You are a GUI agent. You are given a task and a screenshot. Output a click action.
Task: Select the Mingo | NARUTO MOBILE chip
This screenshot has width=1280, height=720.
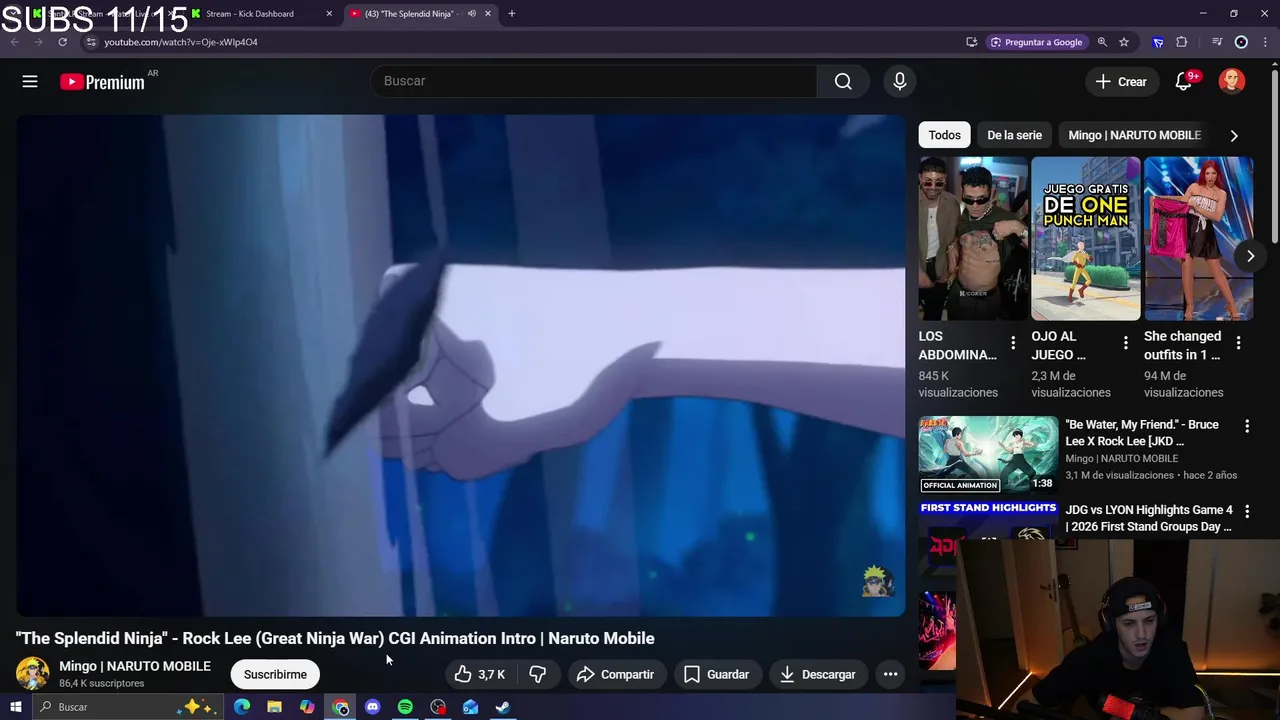coord(1134,135)
